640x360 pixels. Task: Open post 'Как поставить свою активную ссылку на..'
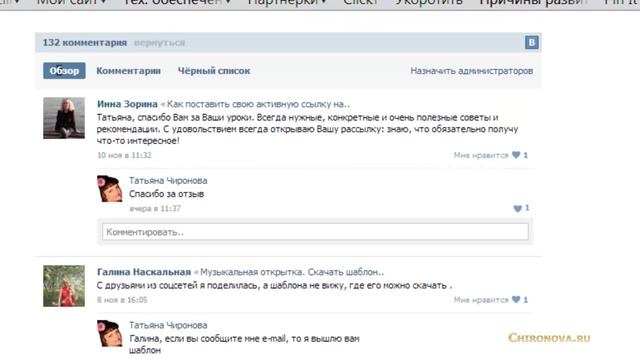pos(258,104)
